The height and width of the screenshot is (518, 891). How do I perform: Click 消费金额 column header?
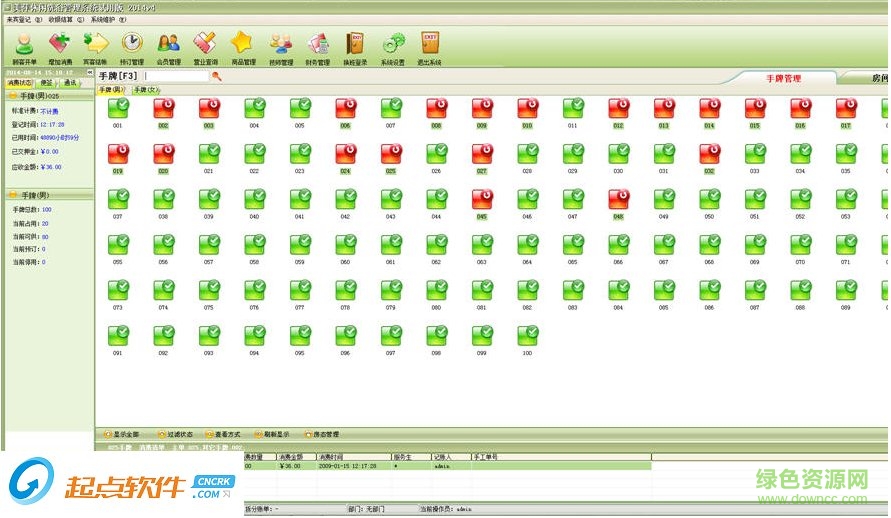[x=295, y=457]
